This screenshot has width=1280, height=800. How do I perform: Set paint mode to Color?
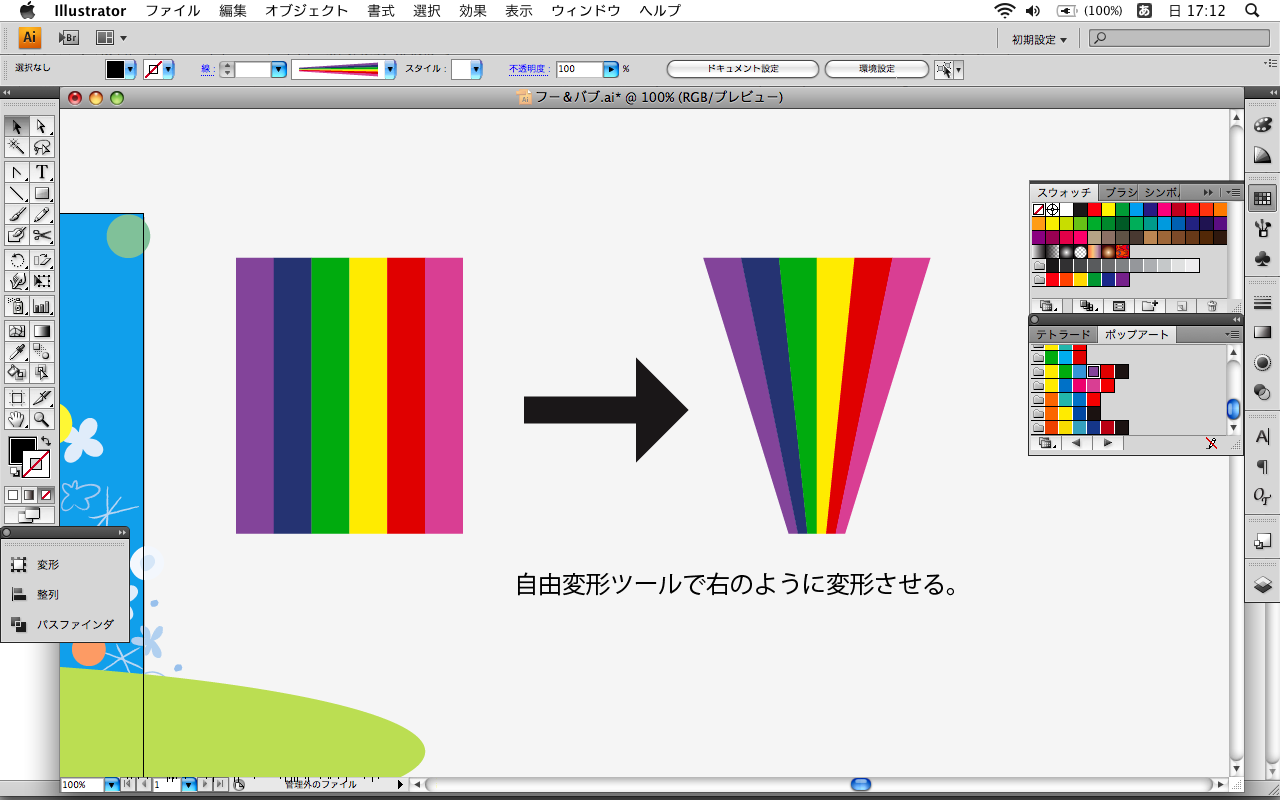13,495
